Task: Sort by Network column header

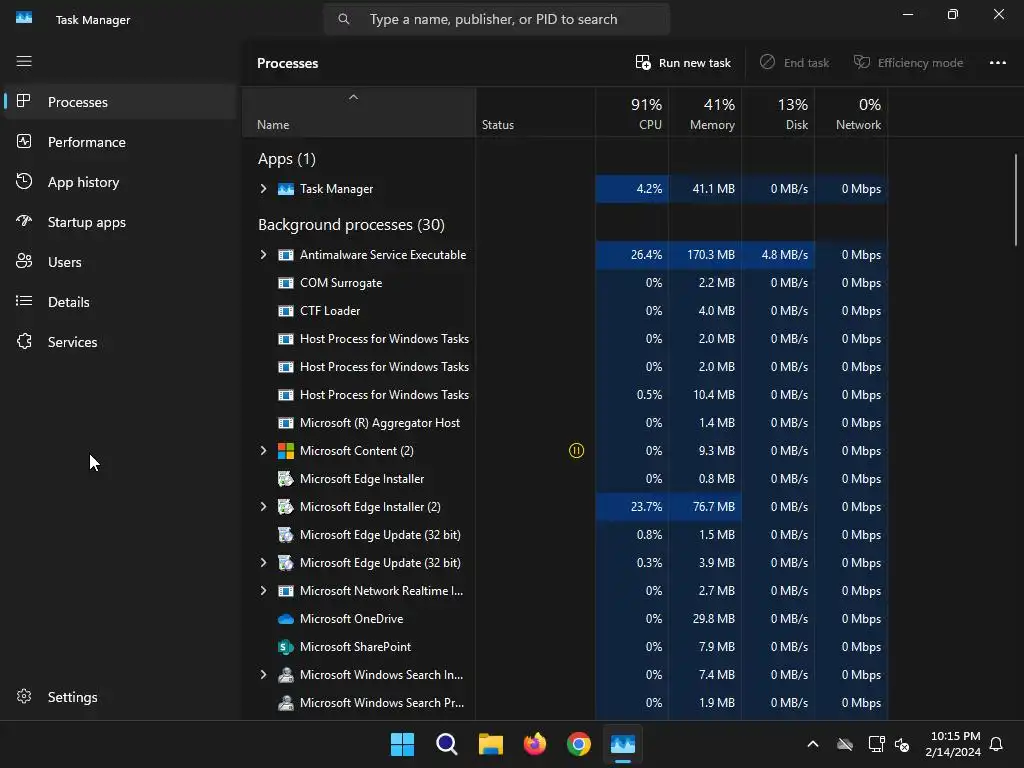Action: [x=851, y=113]
